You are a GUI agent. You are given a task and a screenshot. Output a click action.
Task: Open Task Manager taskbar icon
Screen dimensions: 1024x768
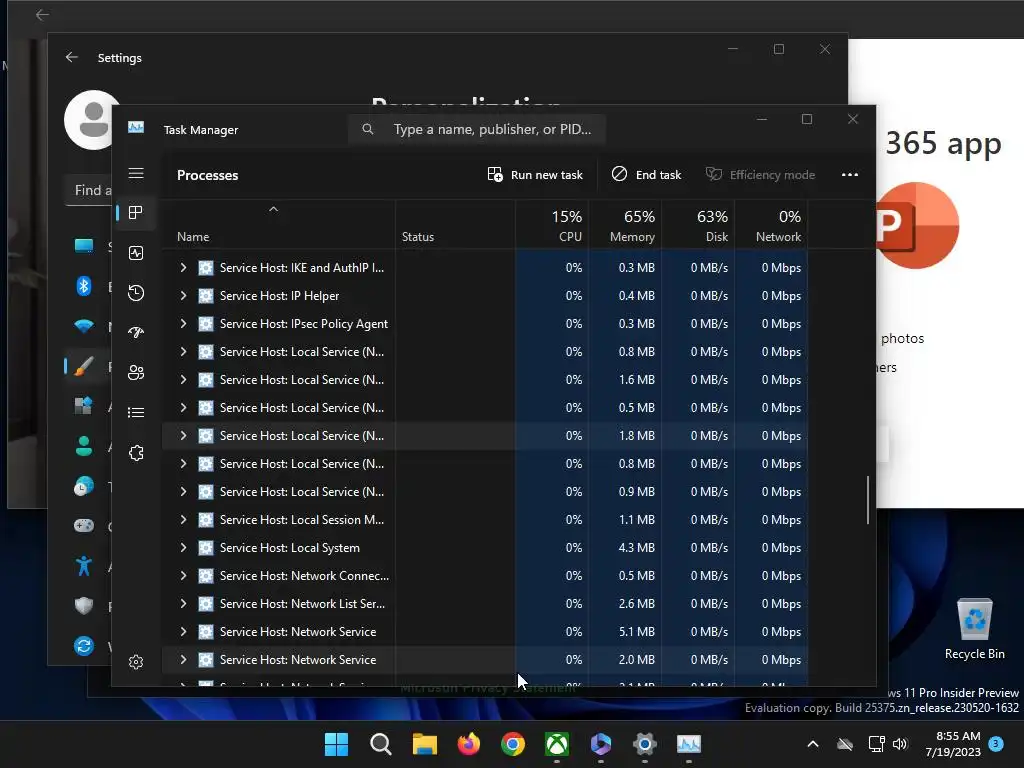[x=688, y=744]
